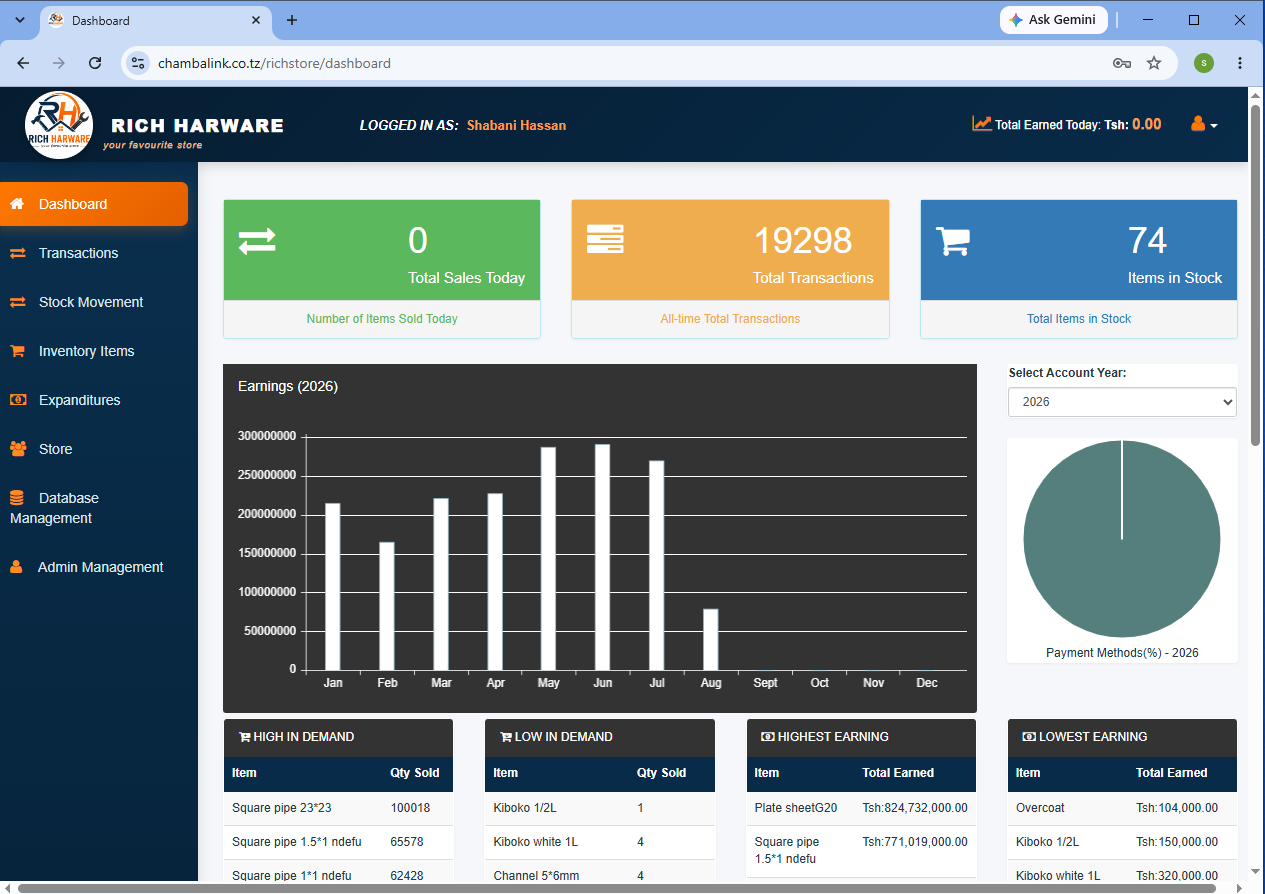Click the Plate sheetG20 item row
Image resolution: width=1265 pixels, height=894 pixels.
(x=861, y=808)
